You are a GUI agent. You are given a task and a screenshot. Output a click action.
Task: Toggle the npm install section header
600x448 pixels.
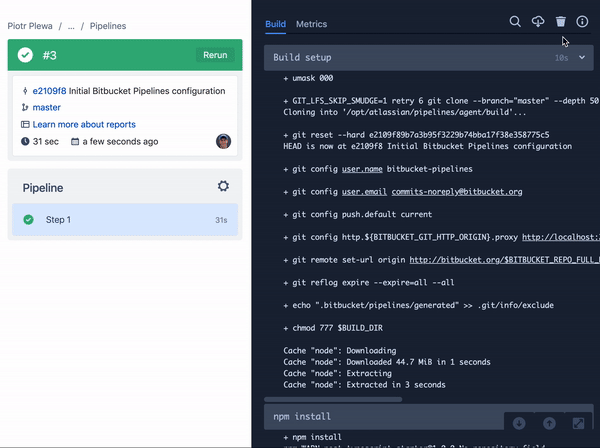[x=380, y=415]
